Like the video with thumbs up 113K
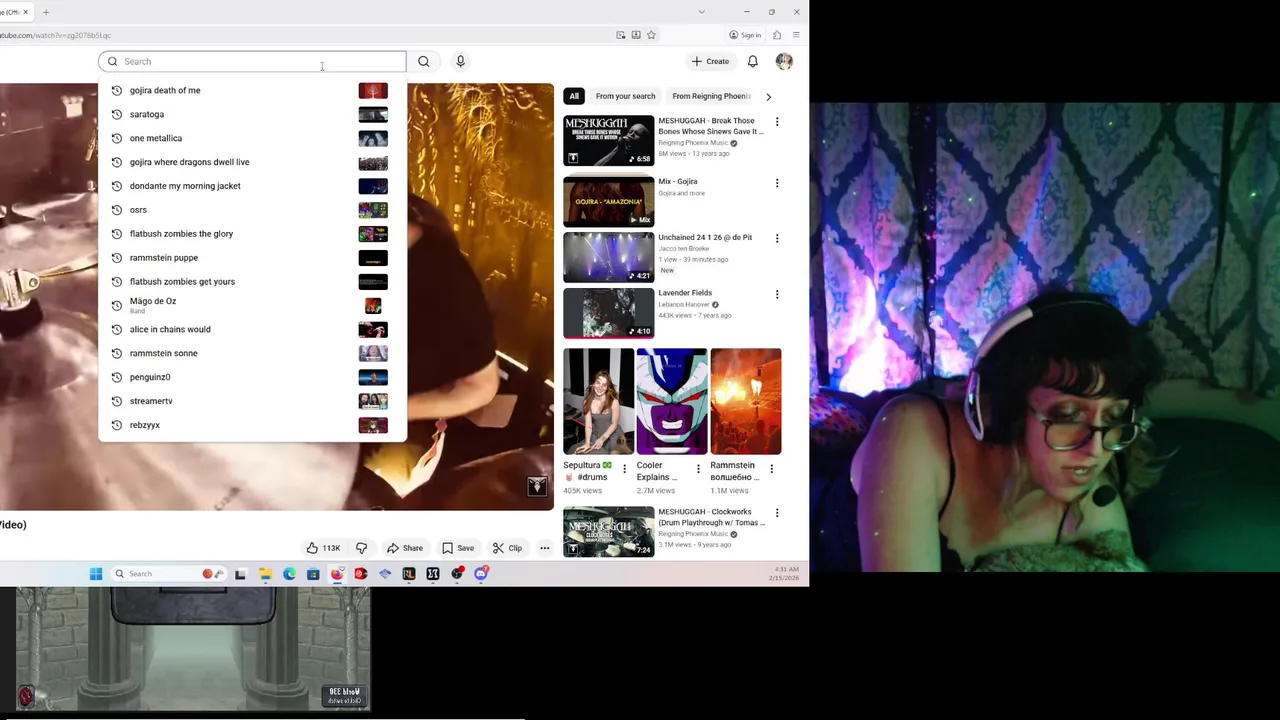 coord(323,548)
